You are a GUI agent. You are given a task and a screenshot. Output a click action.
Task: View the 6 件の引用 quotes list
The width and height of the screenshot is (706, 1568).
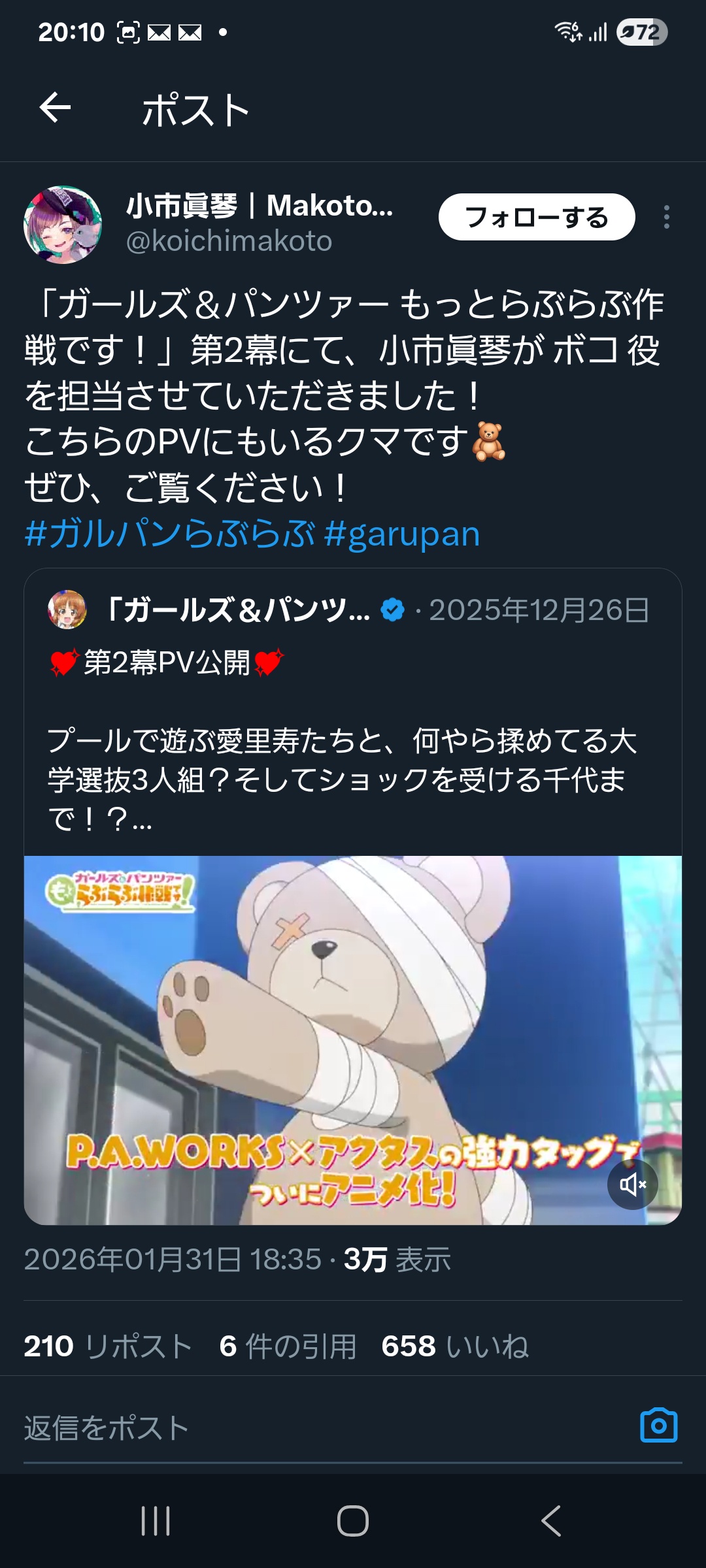click(x=288, y=1347)
